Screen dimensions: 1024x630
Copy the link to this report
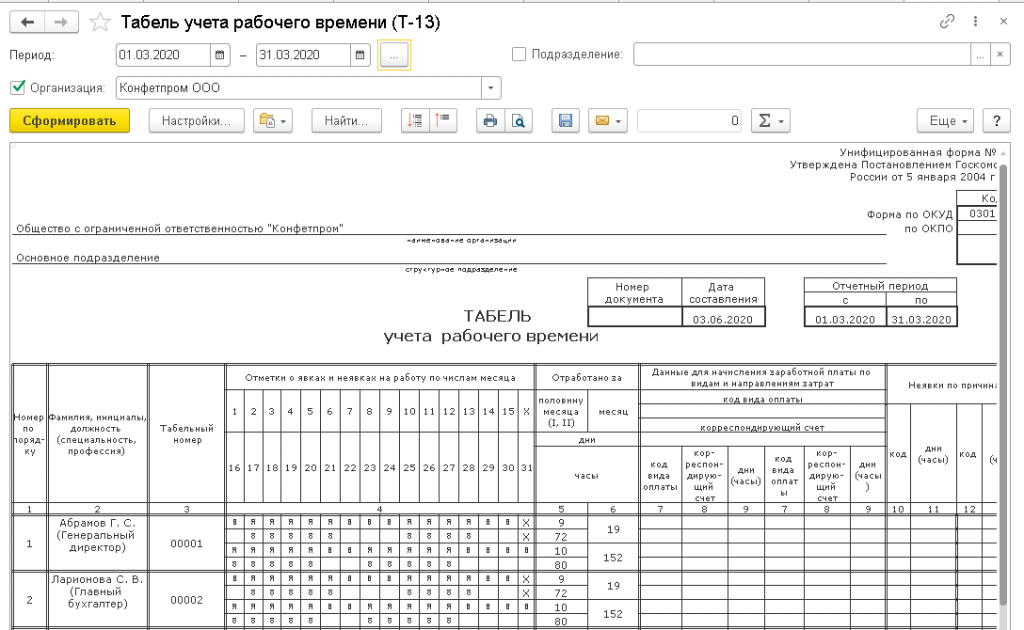click(x=947, y=22)
